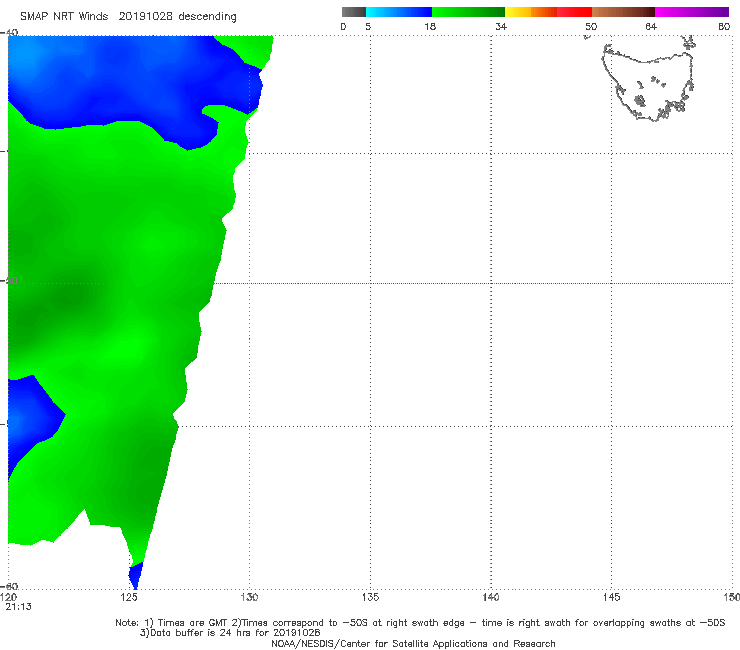Click the yellow-orange section of the color bar
Image resolution: width=740 pixels, height=650 pixels.
coord(530,12)
